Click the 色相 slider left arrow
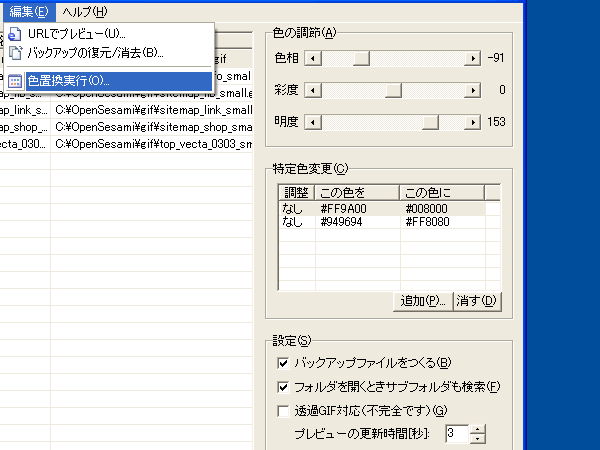This screenshot has height=450, width=600. coord(313,59)
